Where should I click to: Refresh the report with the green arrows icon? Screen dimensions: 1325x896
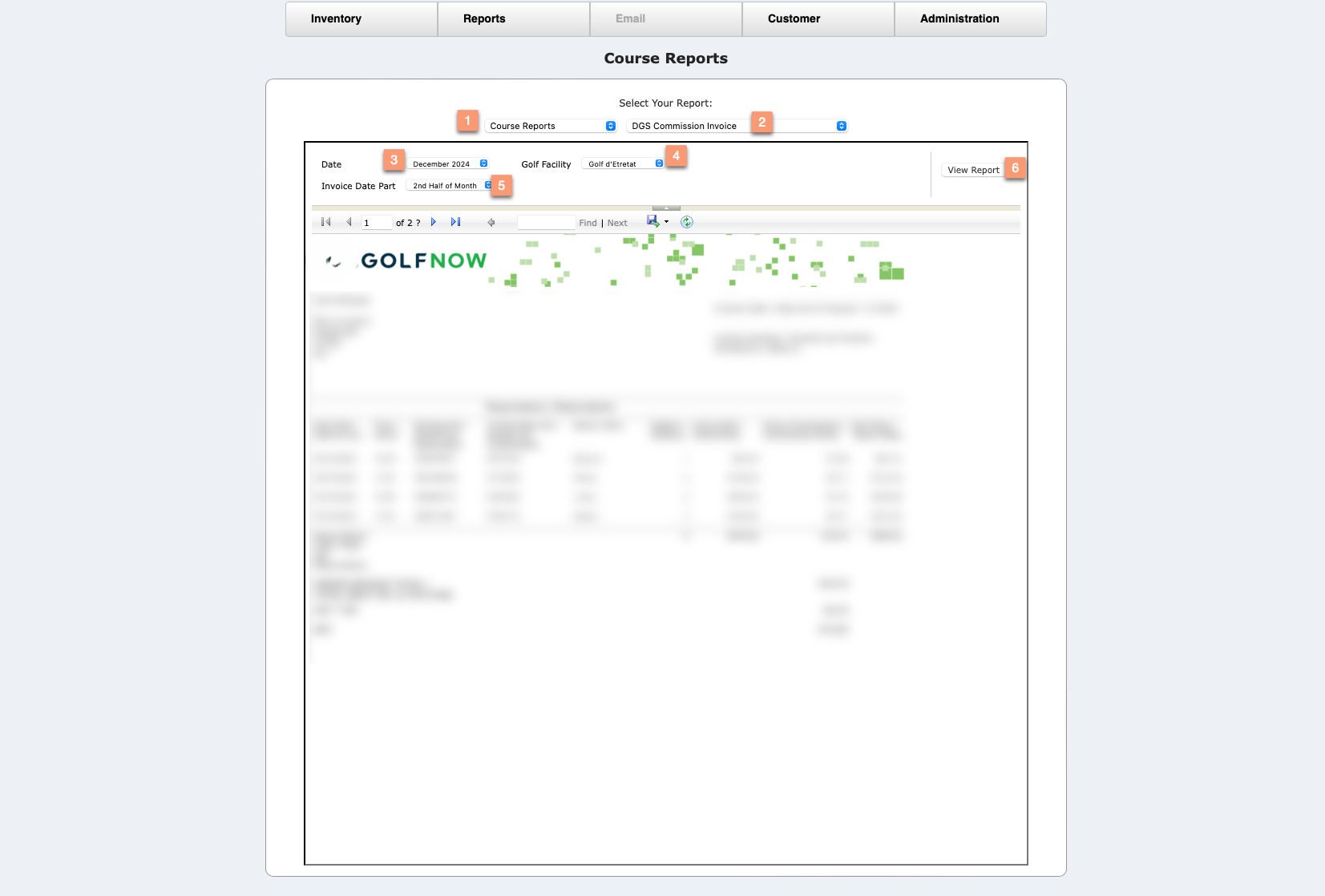687,222
